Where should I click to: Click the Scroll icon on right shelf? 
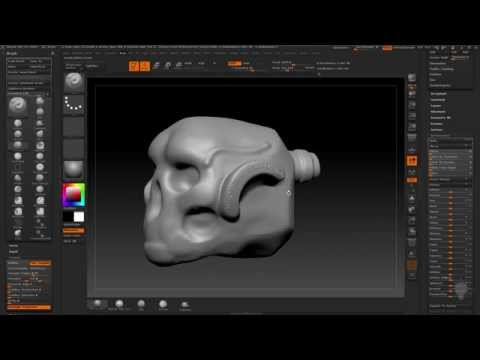coord(412,94)
